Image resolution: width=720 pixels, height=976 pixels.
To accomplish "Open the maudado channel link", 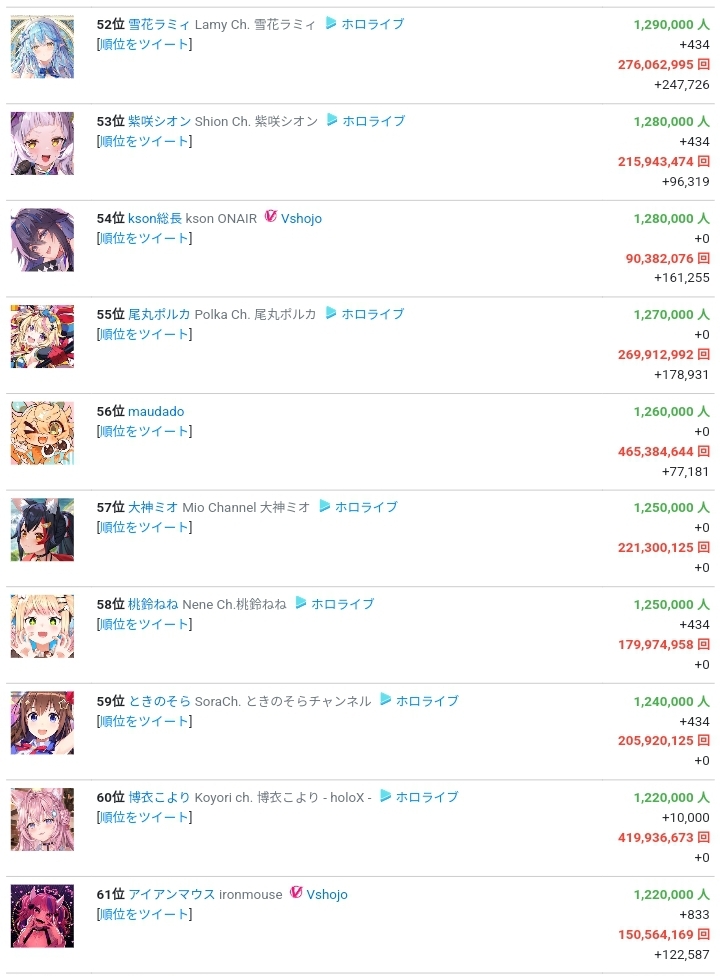I will point(156,411).
